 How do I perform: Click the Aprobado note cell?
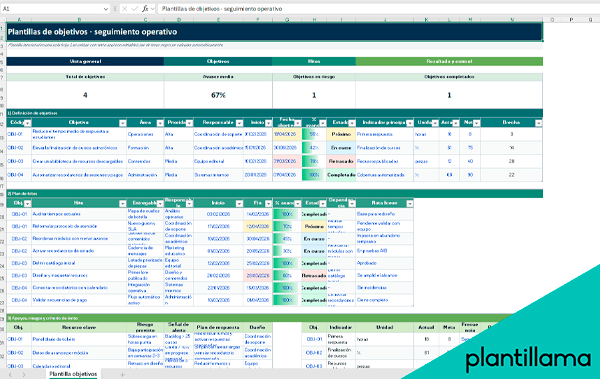(385, 263)
